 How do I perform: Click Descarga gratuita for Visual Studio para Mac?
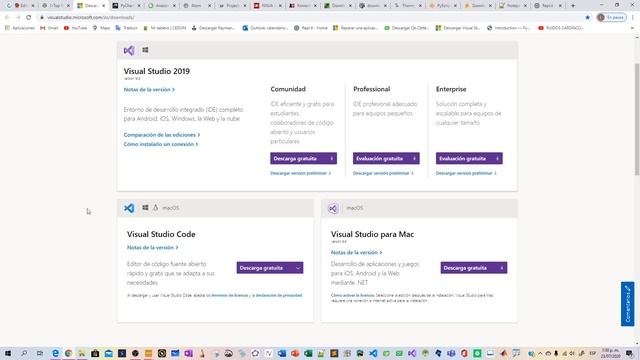[x=473, y=268]
